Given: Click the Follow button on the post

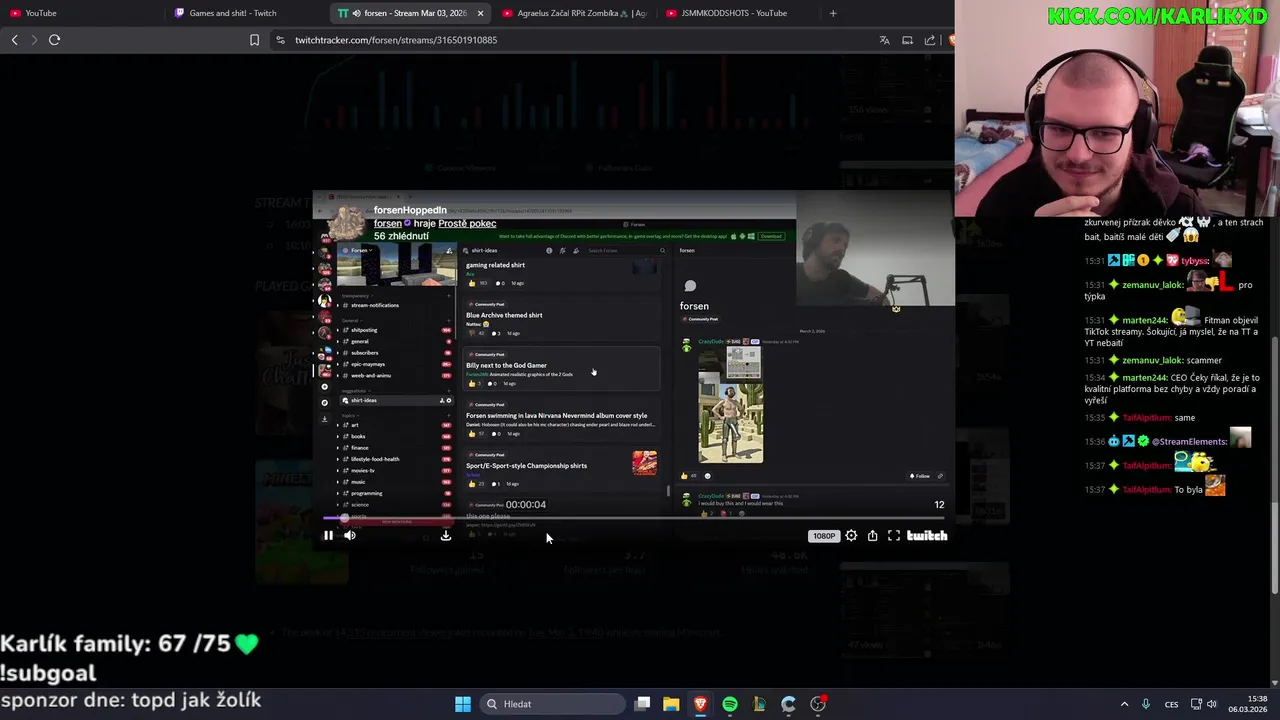Looking at the screenshot, I should [919, 476].
